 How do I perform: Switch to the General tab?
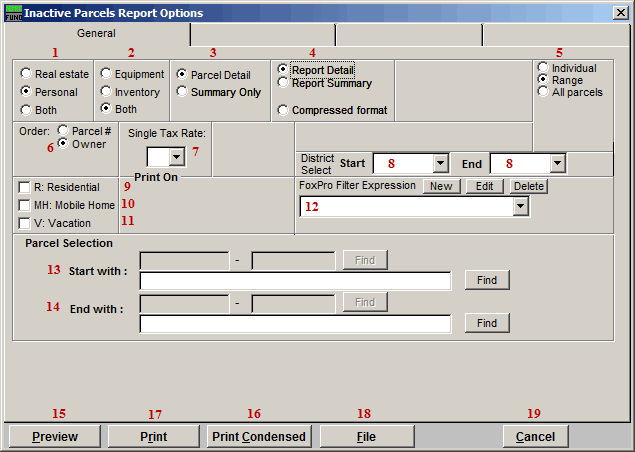coord(96,34)
